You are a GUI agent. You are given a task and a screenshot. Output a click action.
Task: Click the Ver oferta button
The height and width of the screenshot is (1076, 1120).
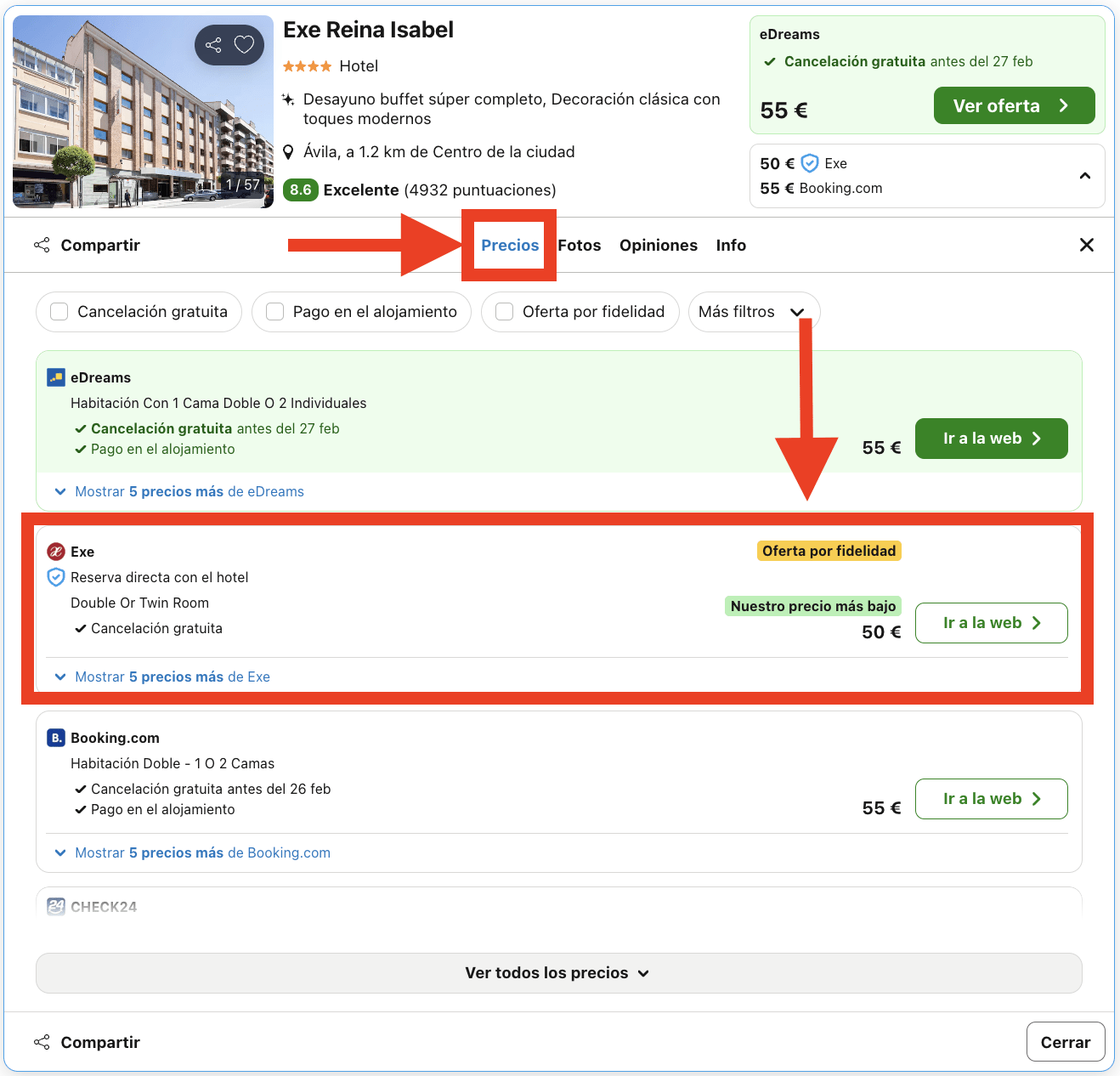click(x=1014, y=105)
